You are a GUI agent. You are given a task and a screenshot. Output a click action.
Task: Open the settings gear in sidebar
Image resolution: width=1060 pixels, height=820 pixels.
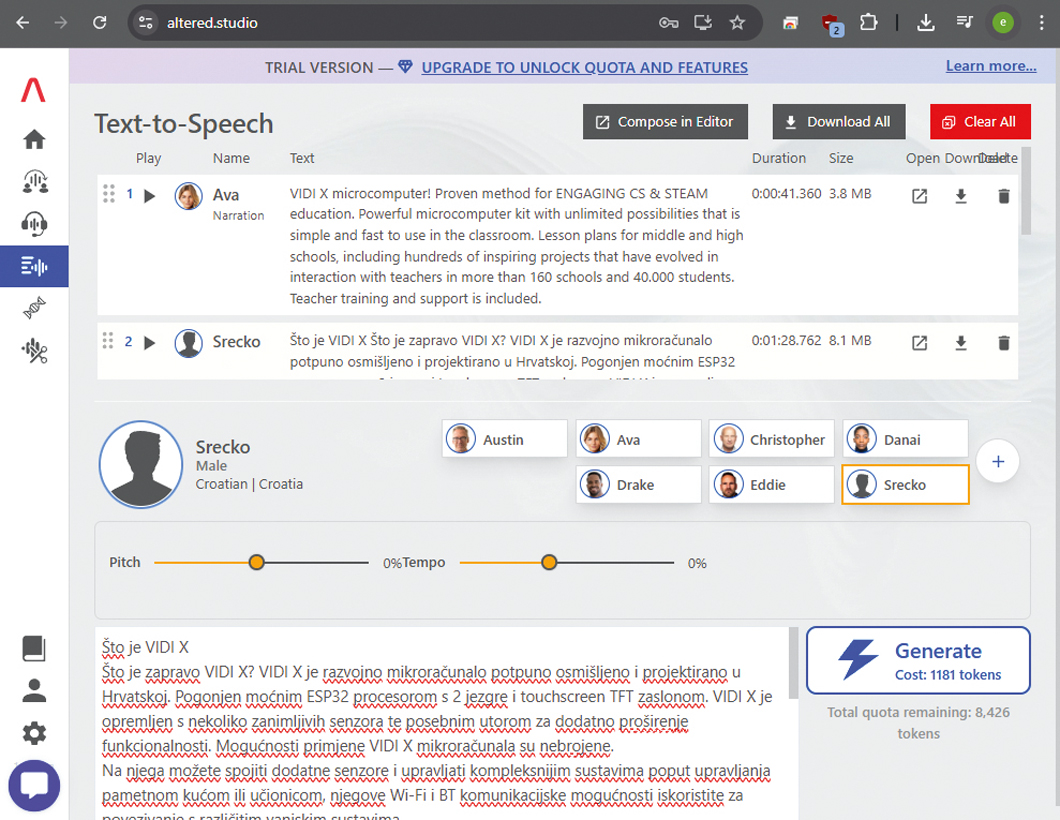[34, 734]
